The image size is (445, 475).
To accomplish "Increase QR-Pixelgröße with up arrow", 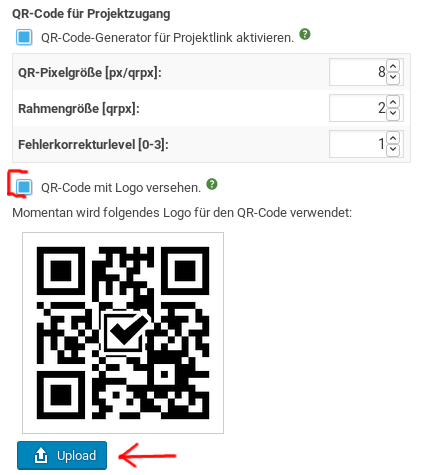I will (393, 66).
